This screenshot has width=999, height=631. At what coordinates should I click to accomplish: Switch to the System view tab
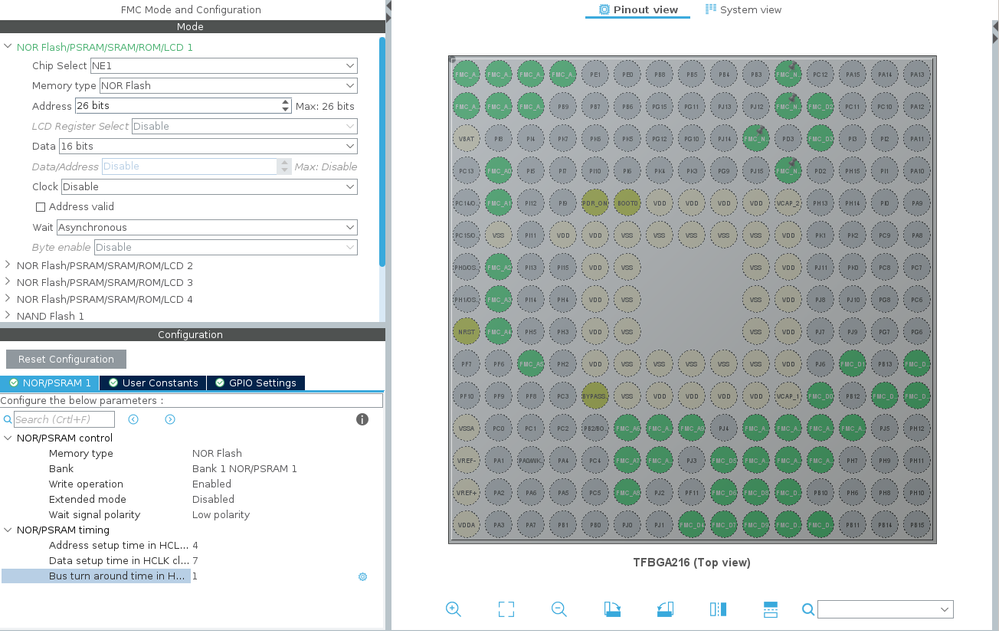[743, 10]
